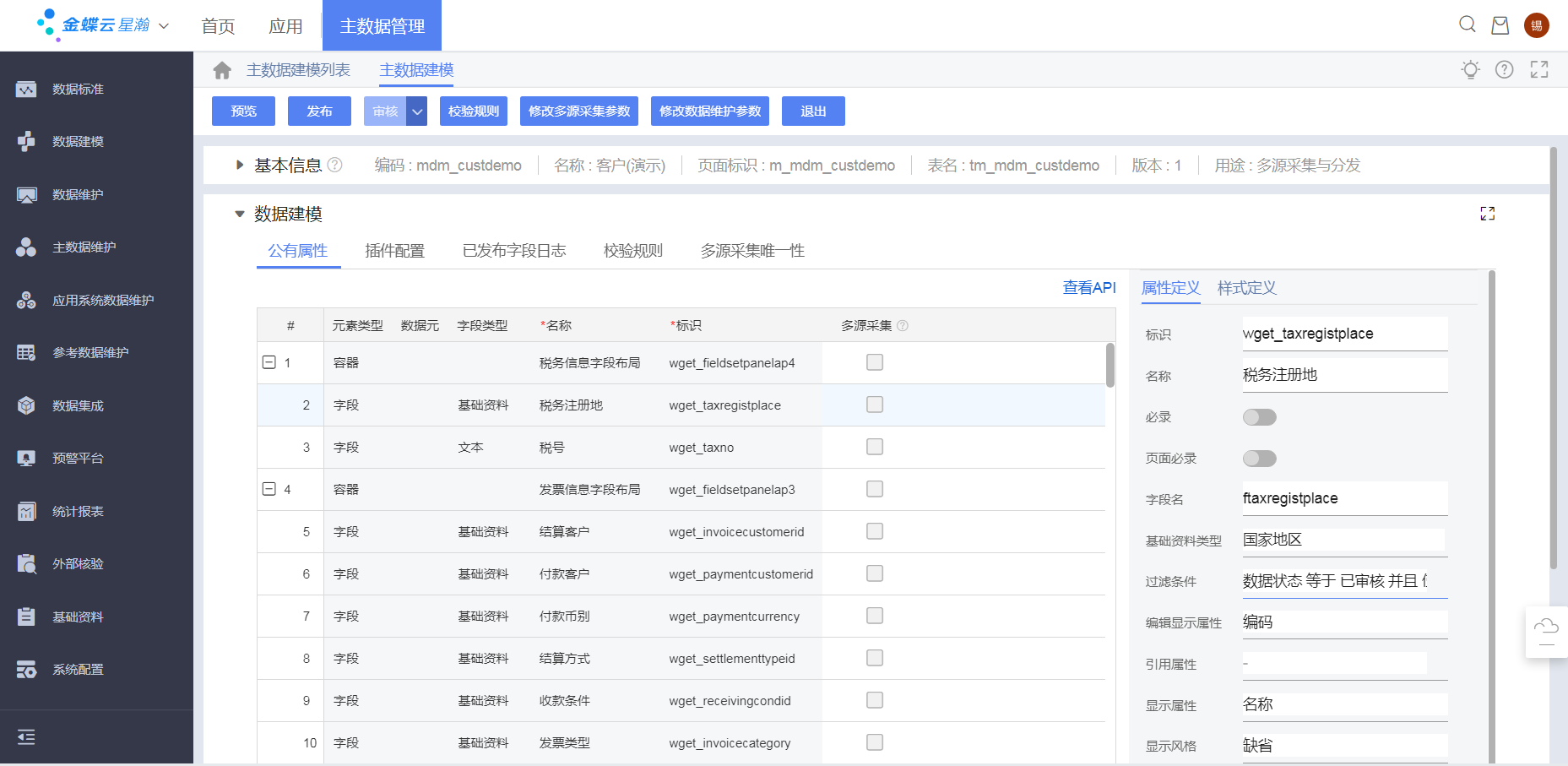
Task: Open the 主数据维护 sidebar icon
Action: point(26,247)
